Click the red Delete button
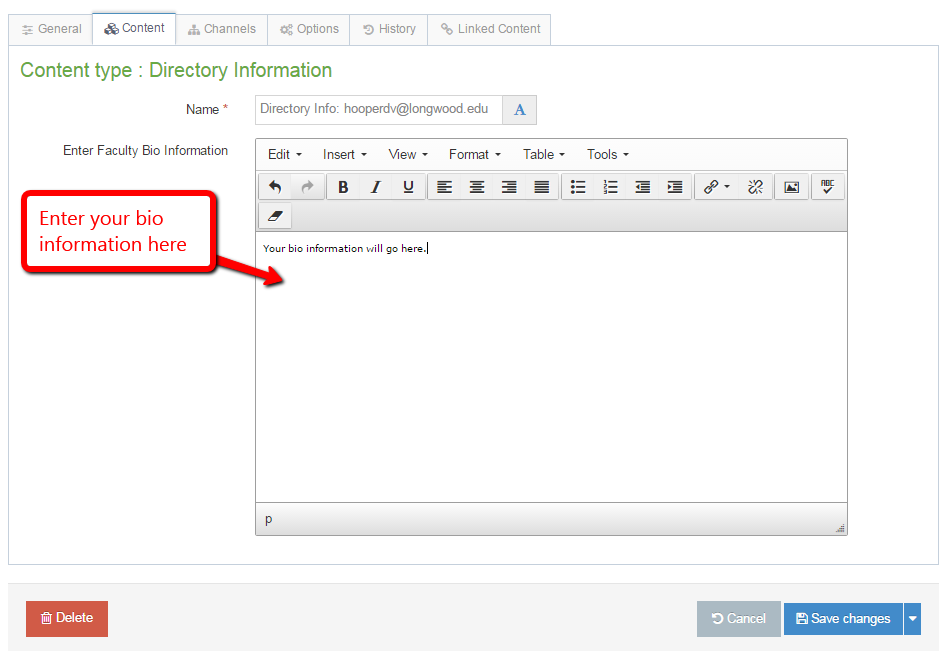946x651 pixels. 67,618
